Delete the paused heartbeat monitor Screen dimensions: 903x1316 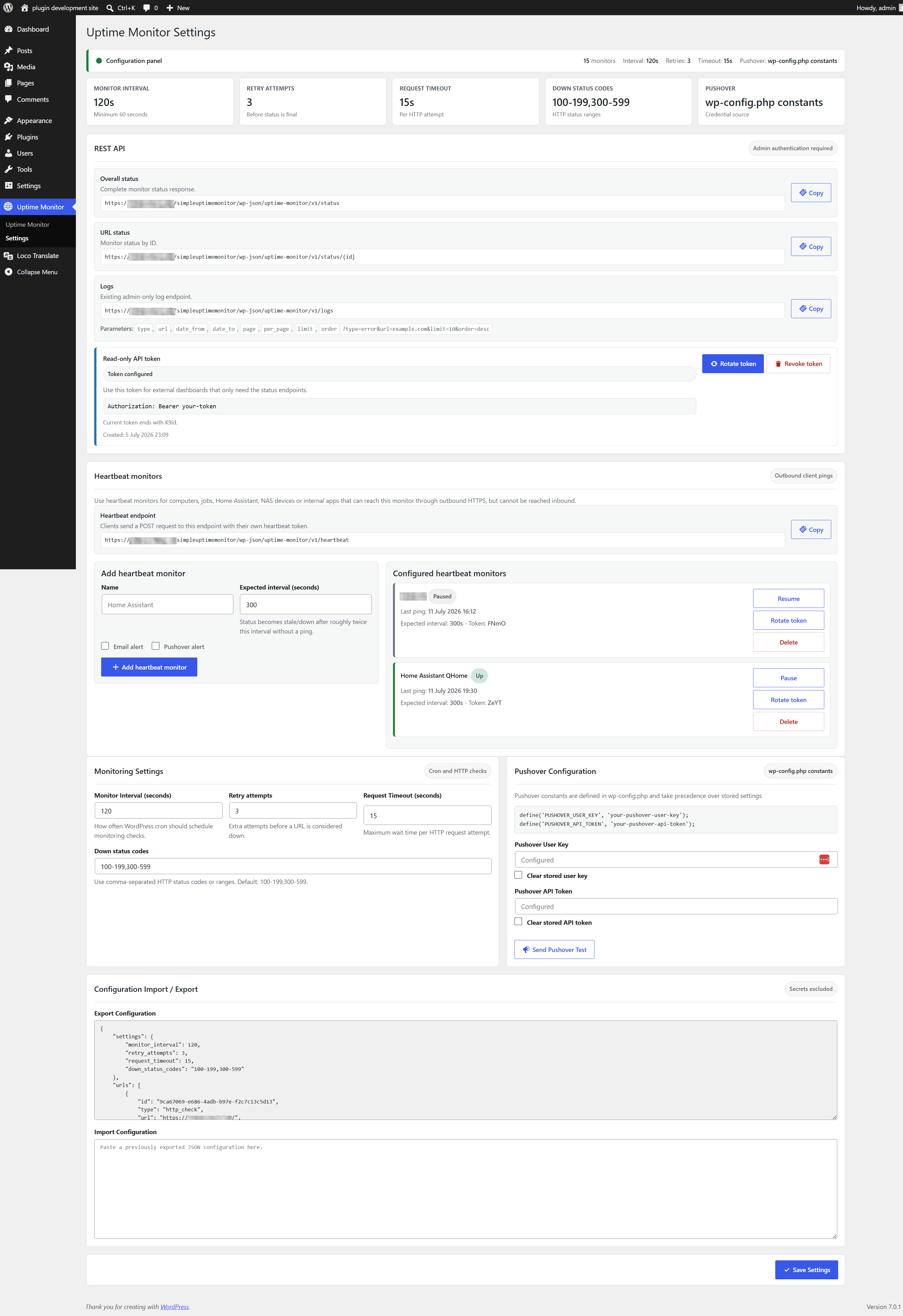point(788,642)
